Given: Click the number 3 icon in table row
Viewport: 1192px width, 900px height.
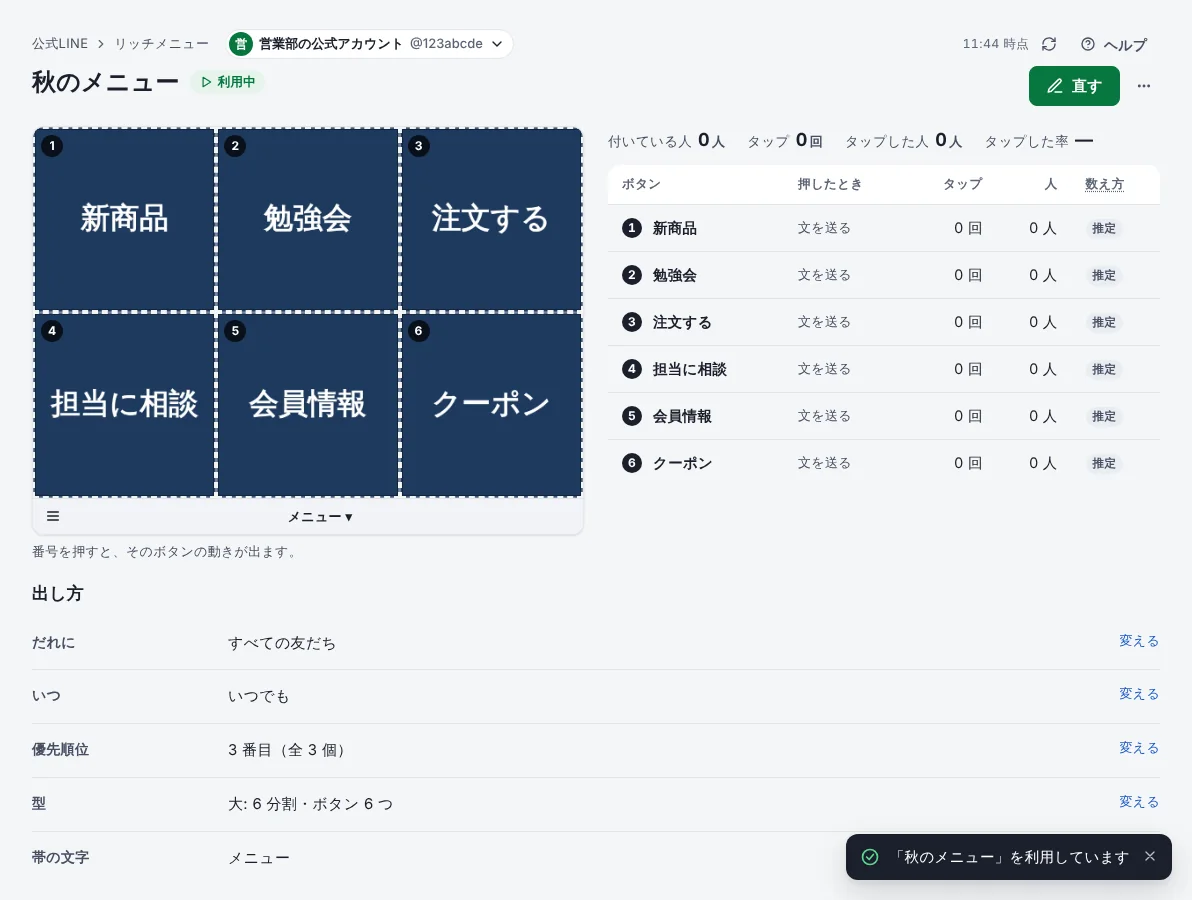Looking at the screenshot, I should [x=632, y=322].
